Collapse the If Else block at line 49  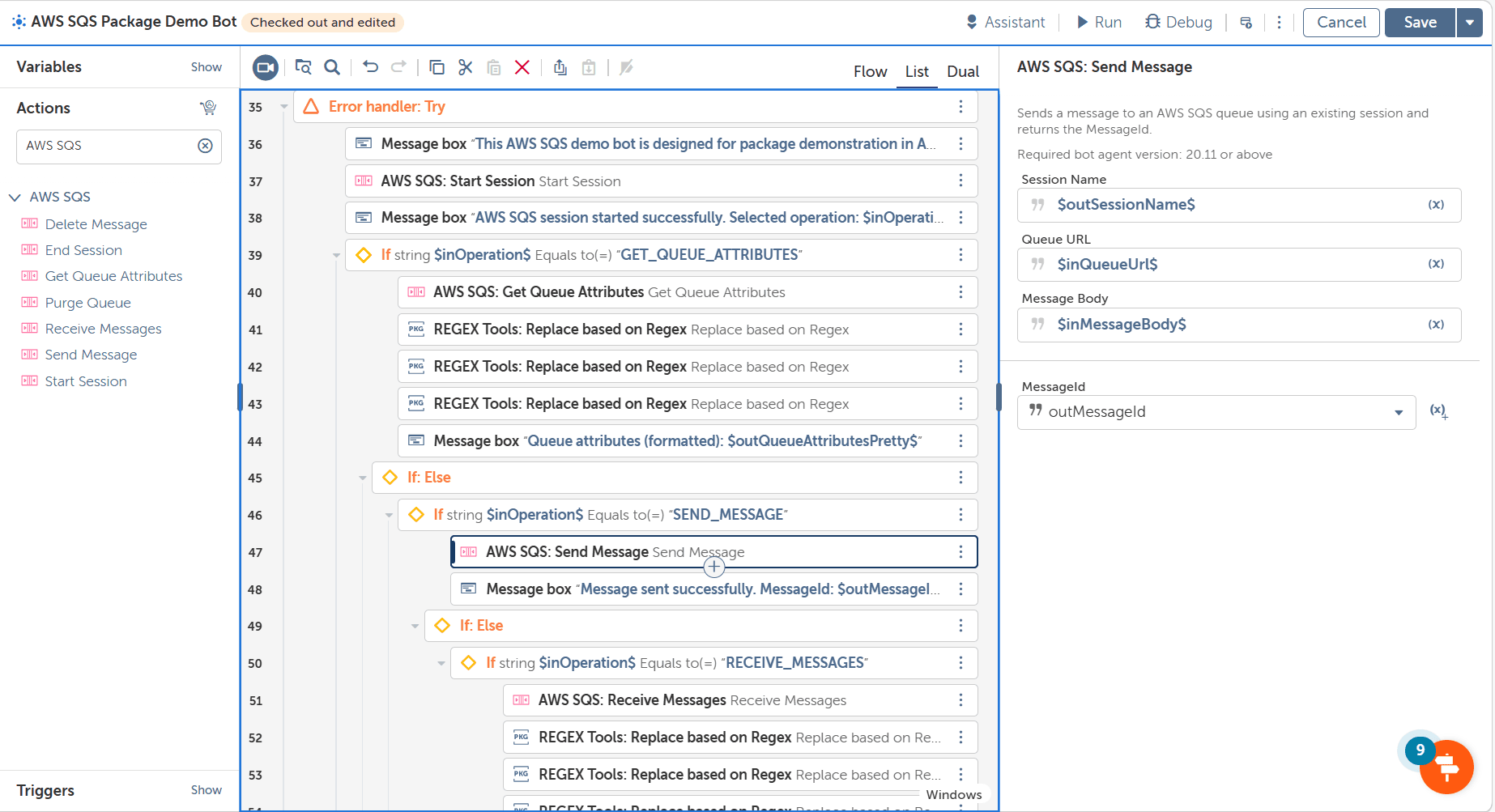point(415,626)
